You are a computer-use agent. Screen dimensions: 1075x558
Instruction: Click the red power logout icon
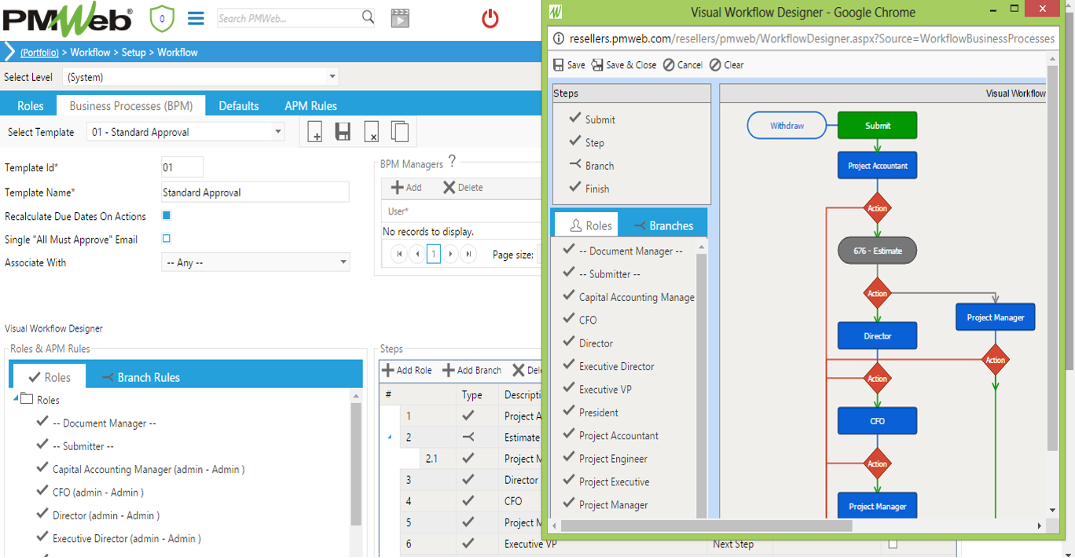click(490, 19)
